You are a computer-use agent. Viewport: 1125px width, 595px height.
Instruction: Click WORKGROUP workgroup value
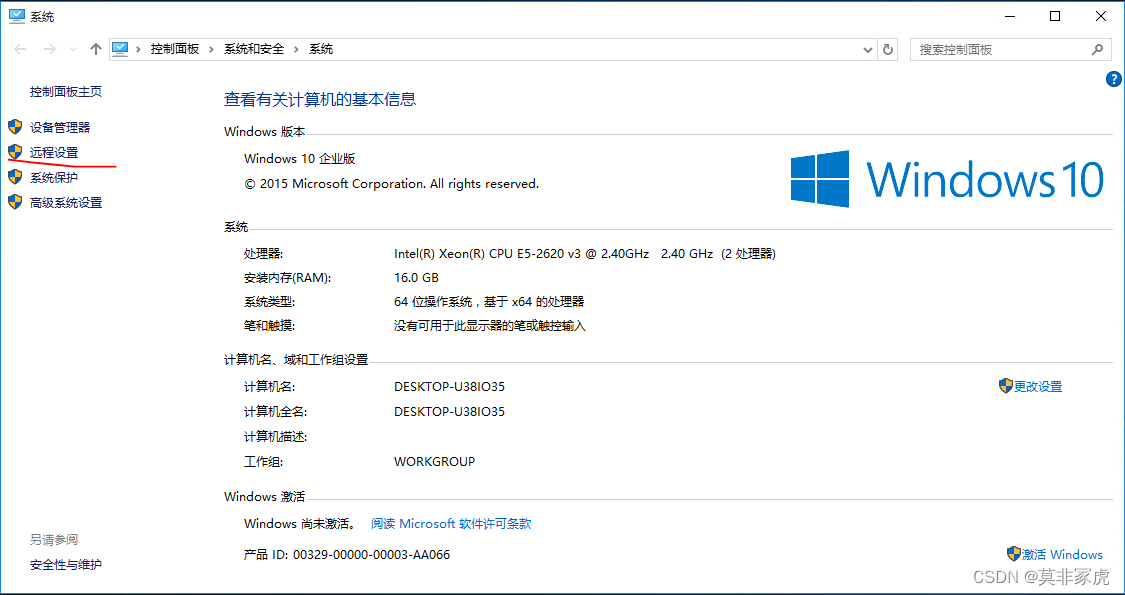434,461
